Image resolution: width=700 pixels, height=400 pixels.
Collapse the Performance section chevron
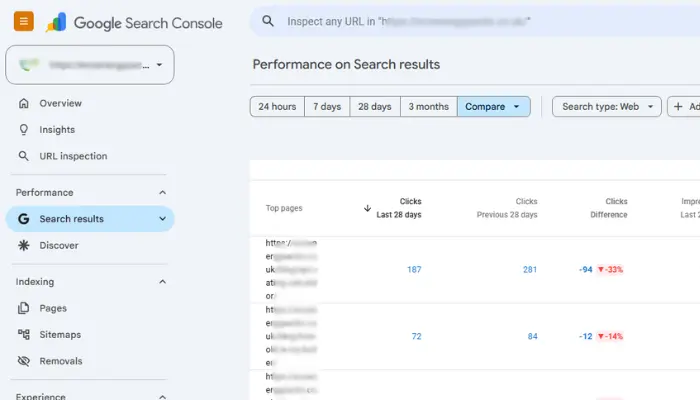(162, 192)
